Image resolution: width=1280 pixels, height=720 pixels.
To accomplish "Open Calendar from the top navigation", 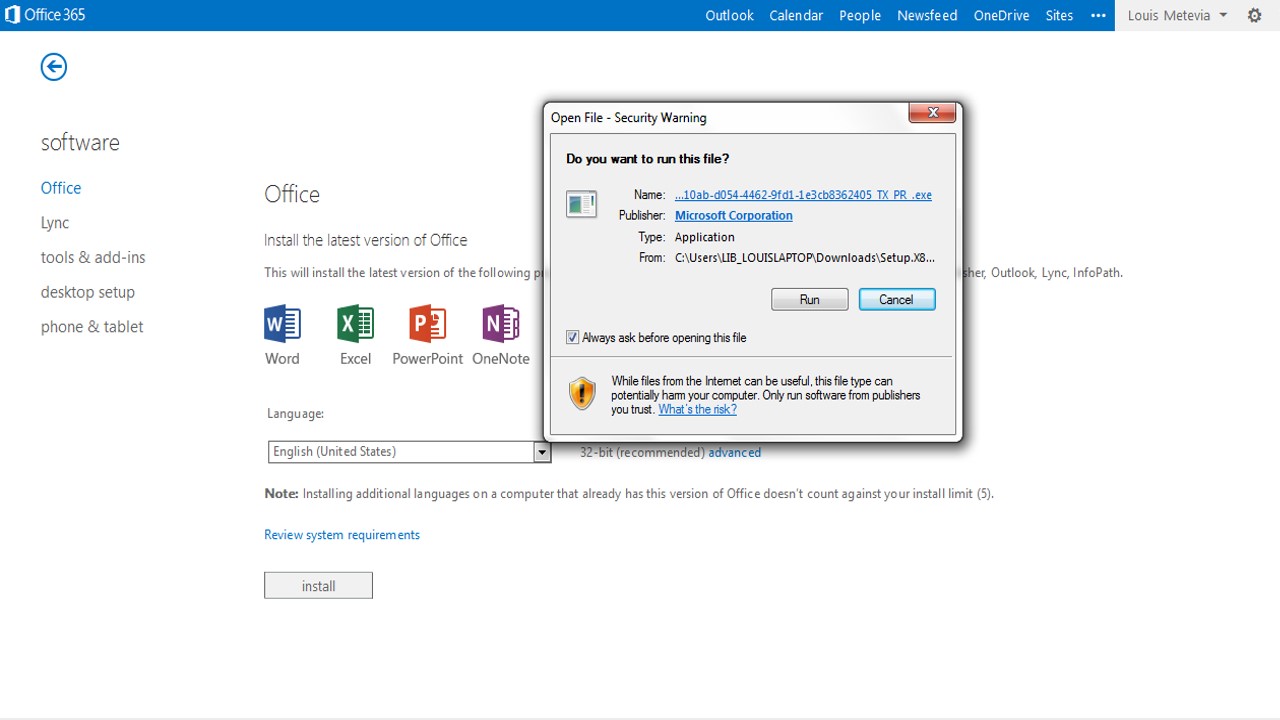I will [796, 15].
